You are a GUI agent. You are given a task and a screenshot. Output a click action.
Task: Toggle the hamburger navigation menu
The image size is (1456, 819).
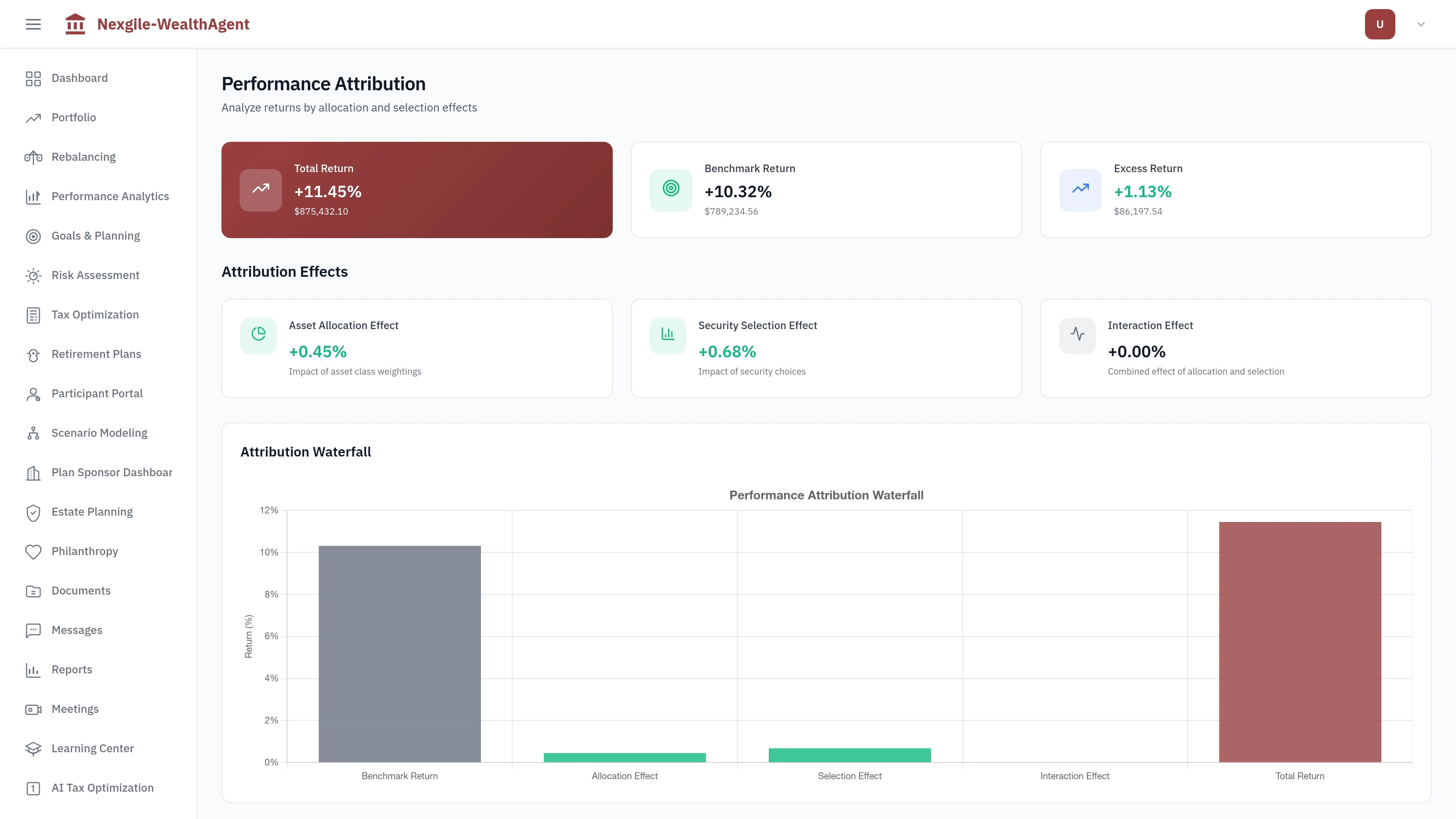(33, 24)
